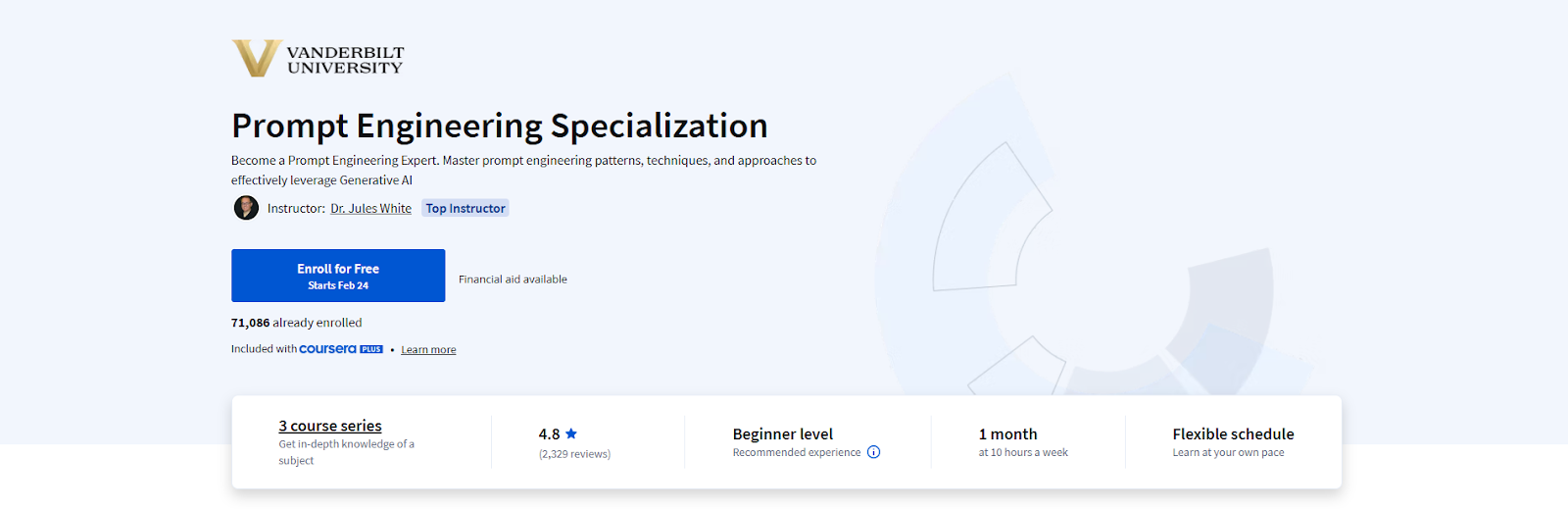Click the 2,329 reviews text

click(574, 454)
